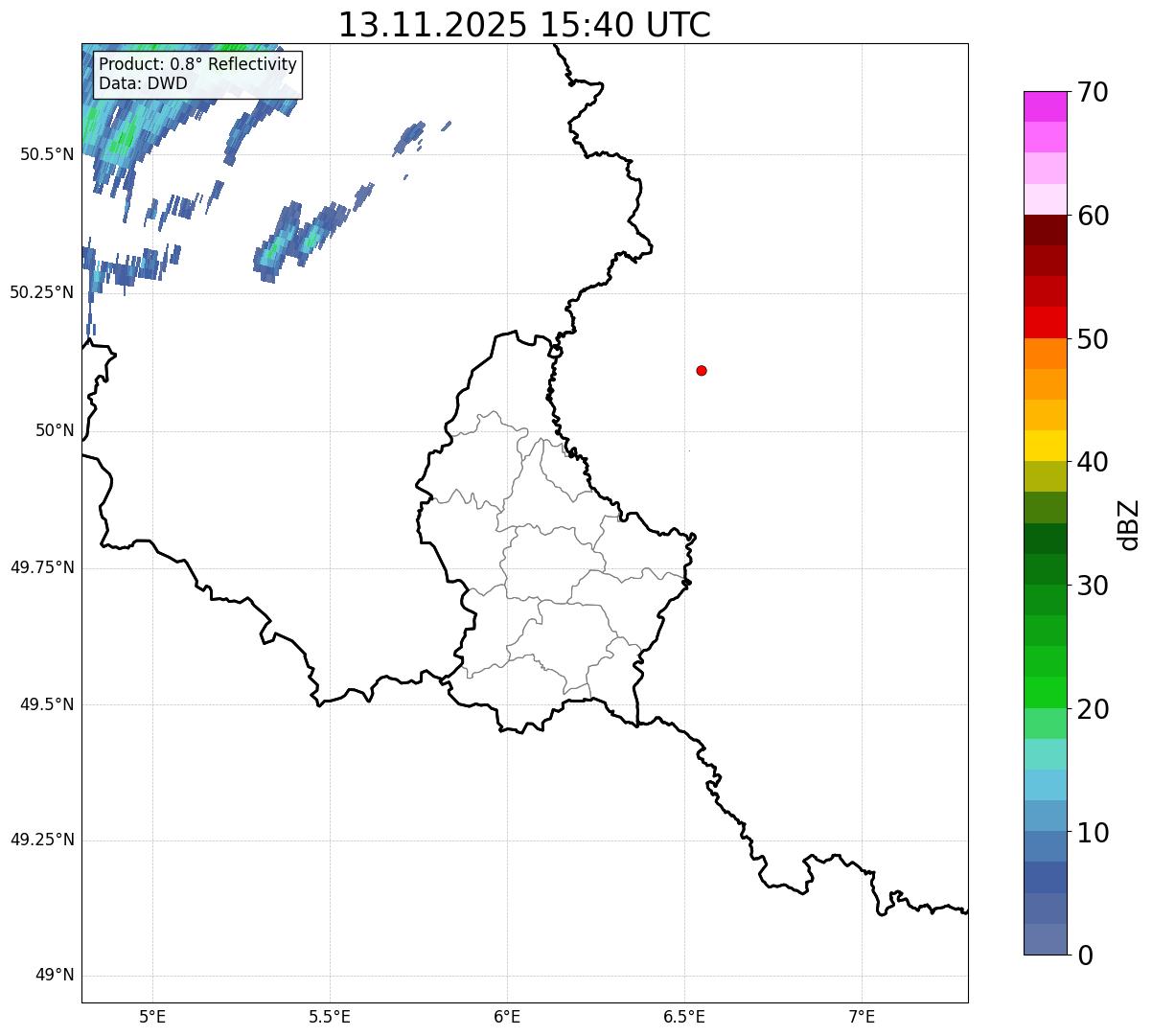Click the slate blue colorbar segment just above 0 dBZ

click(x=1045, y=939)
